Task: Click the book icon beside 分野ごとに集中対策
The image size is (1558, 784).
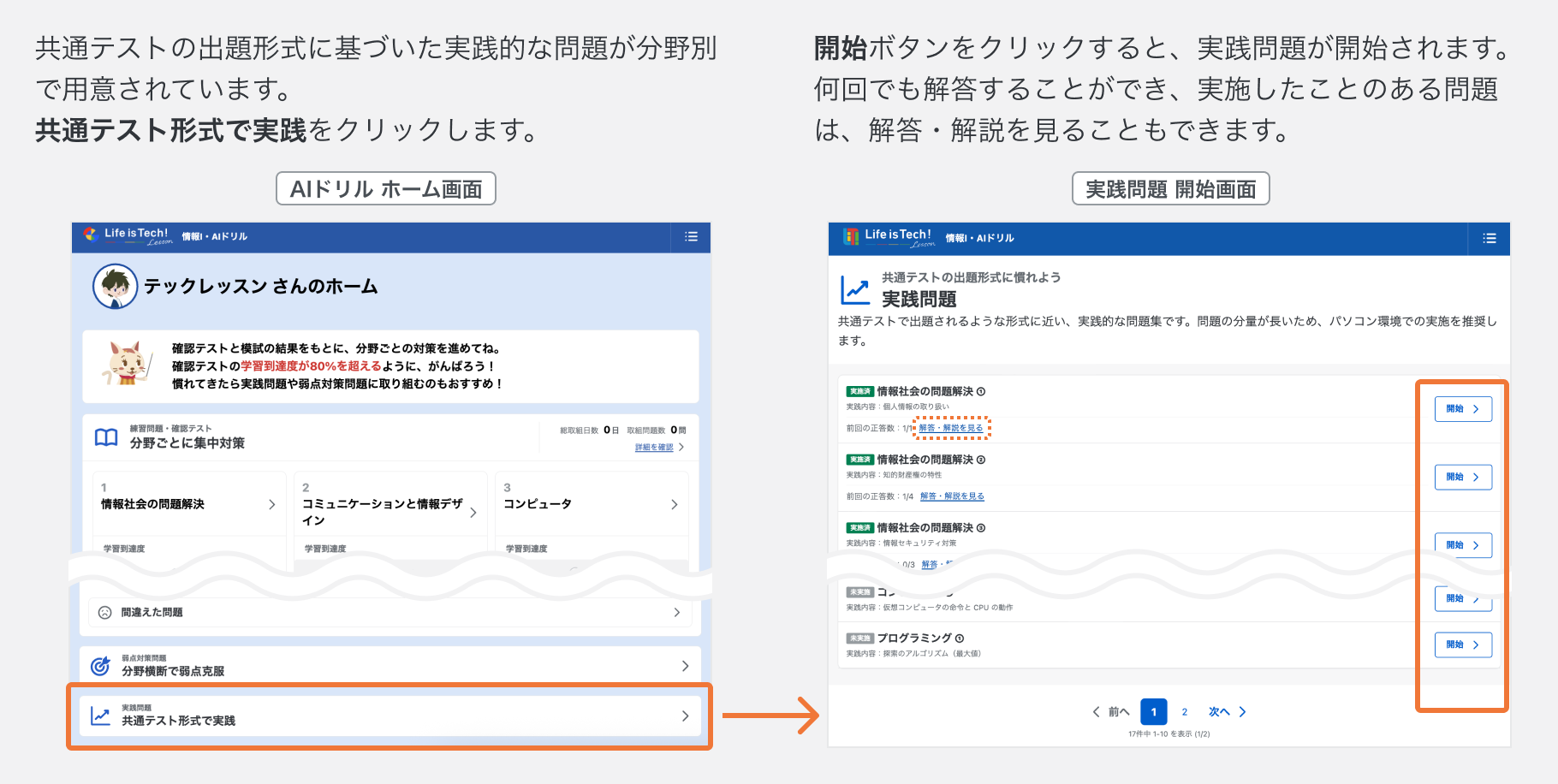Action: click(x=106, y=437)
